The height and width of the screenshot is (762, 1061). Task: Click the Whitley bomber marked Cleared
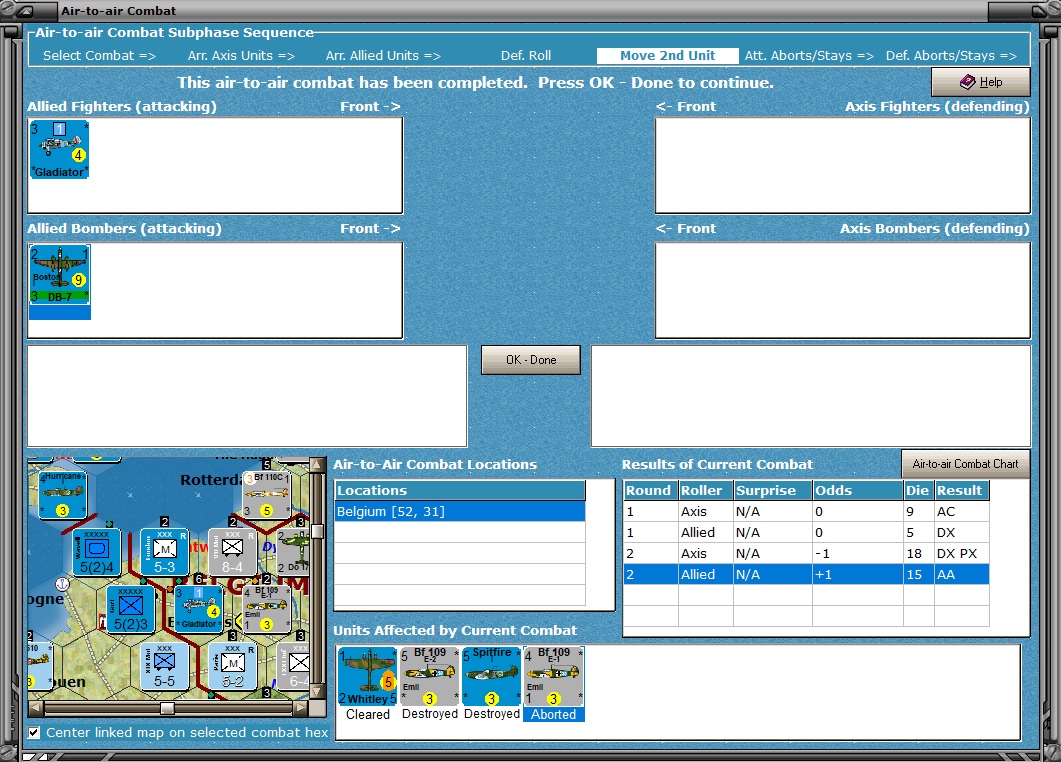[367, 676]
